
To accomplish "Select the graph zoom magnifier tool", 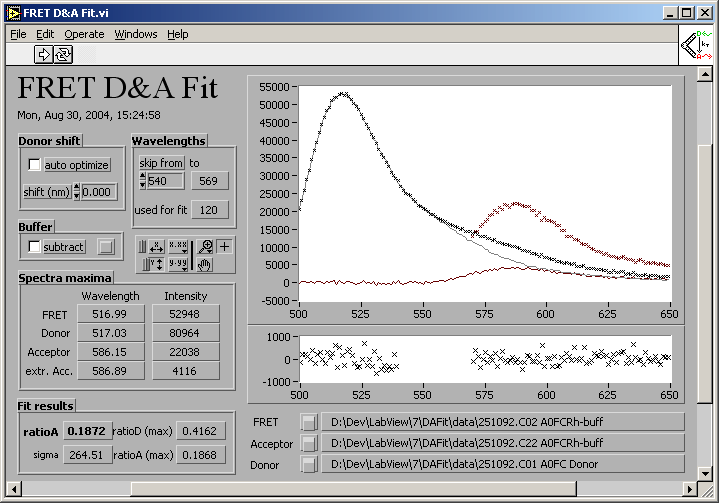I will pos(206,247).
